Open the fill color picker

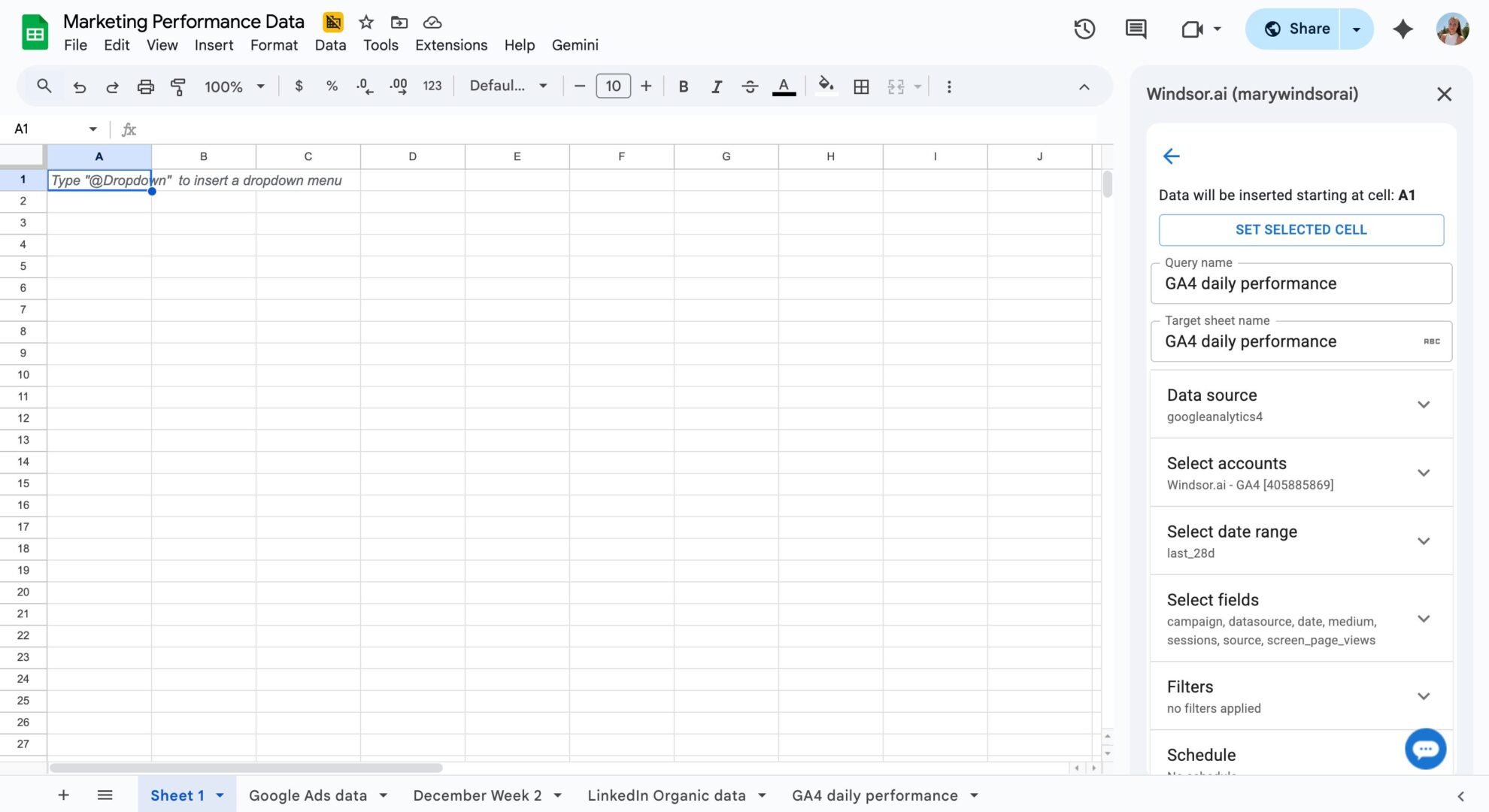(x=826, y=86)
